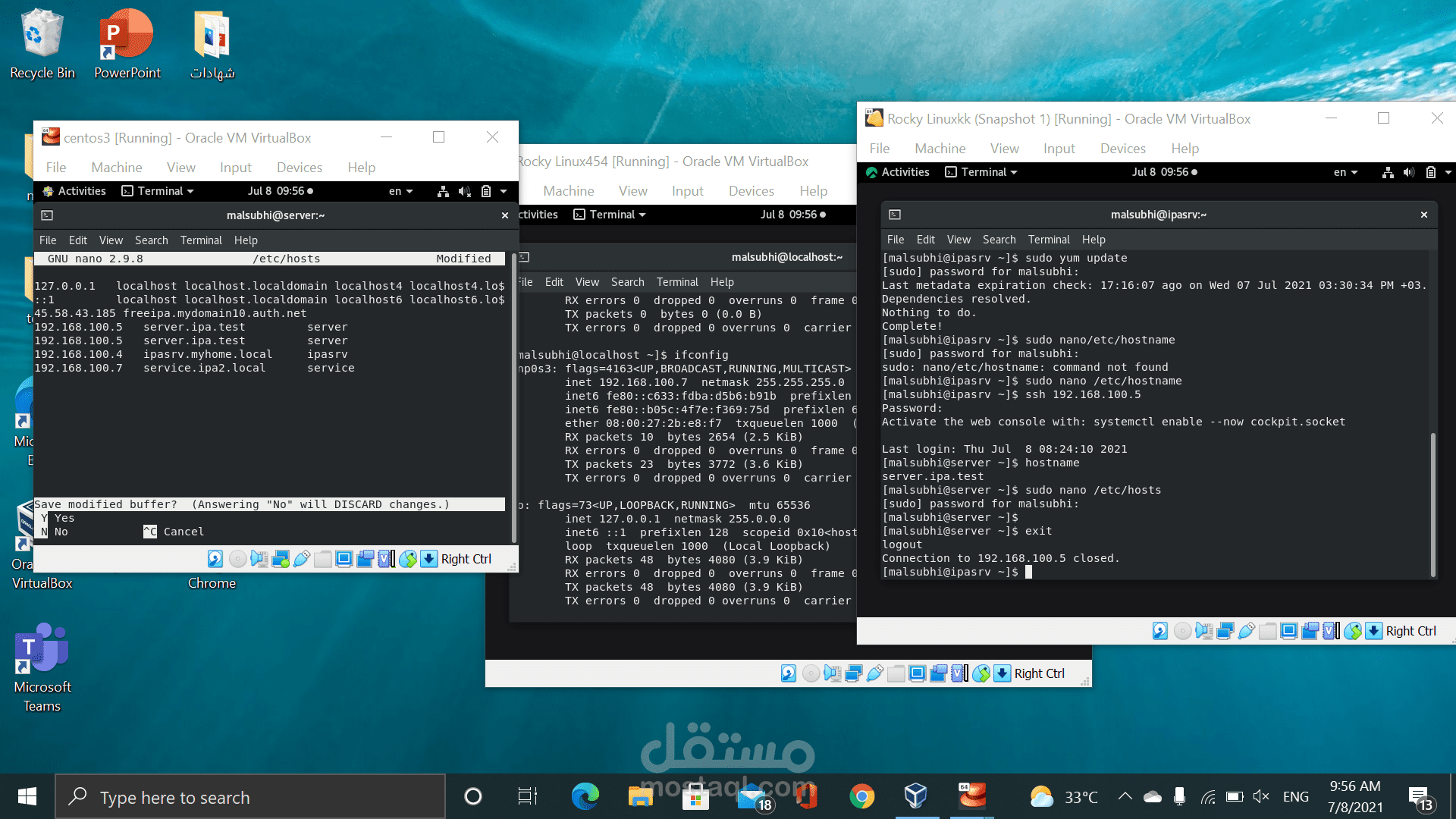The image size is (1456, 819).
Task: Select the شهادات desktop folder
Action: pyautogui.click(x=212, y=44)
